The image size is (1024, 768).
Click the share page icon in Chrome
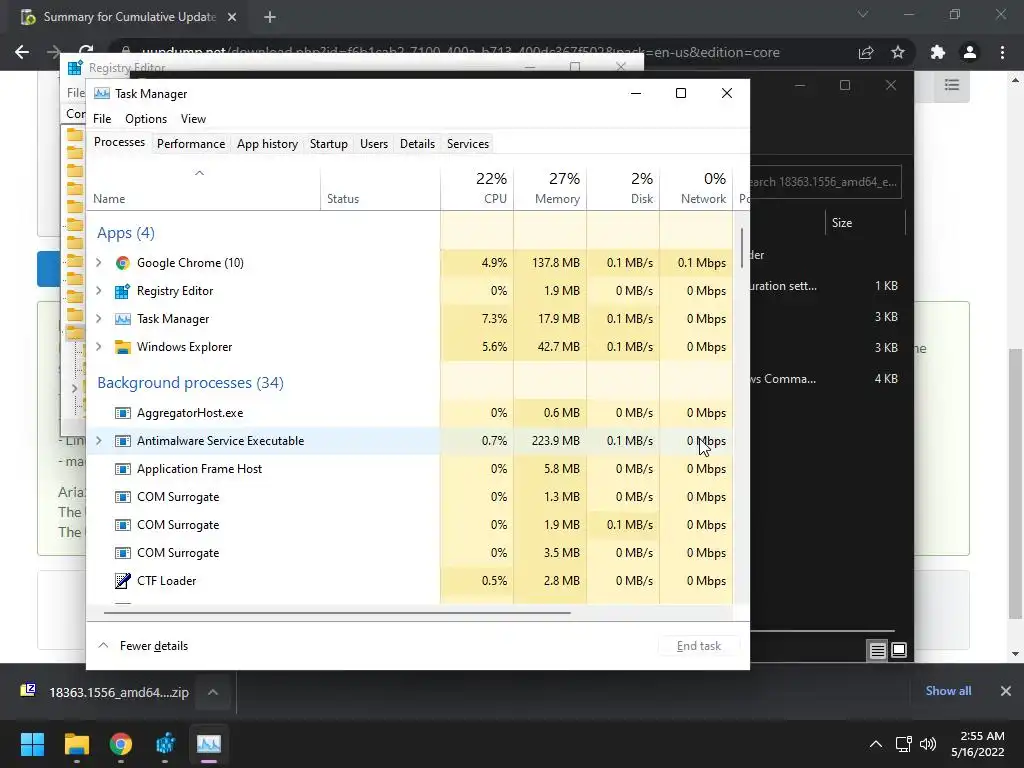tap(866, 52)
